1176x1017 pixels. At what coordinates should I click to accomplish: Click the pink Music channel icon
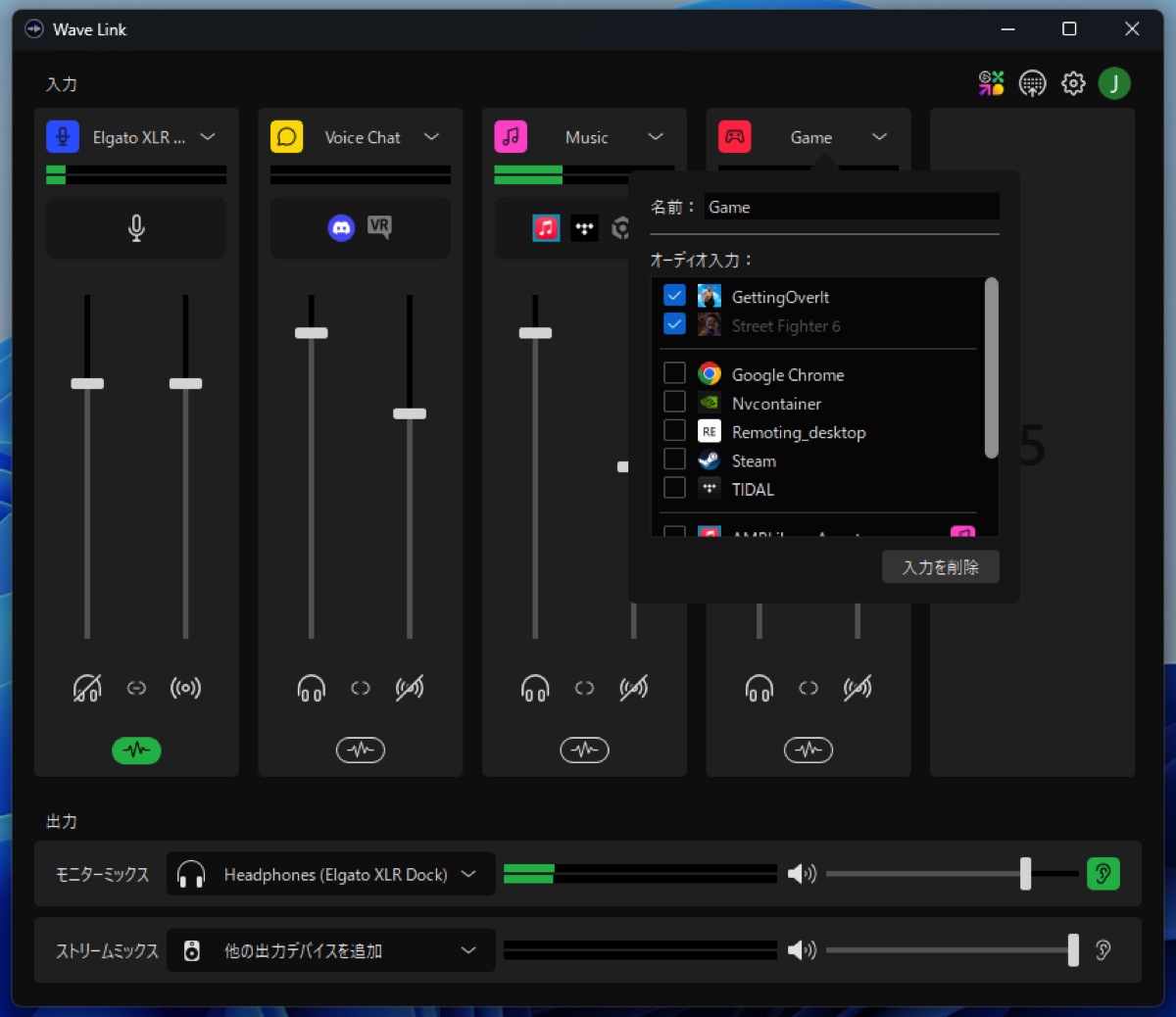tap(511, 137)
